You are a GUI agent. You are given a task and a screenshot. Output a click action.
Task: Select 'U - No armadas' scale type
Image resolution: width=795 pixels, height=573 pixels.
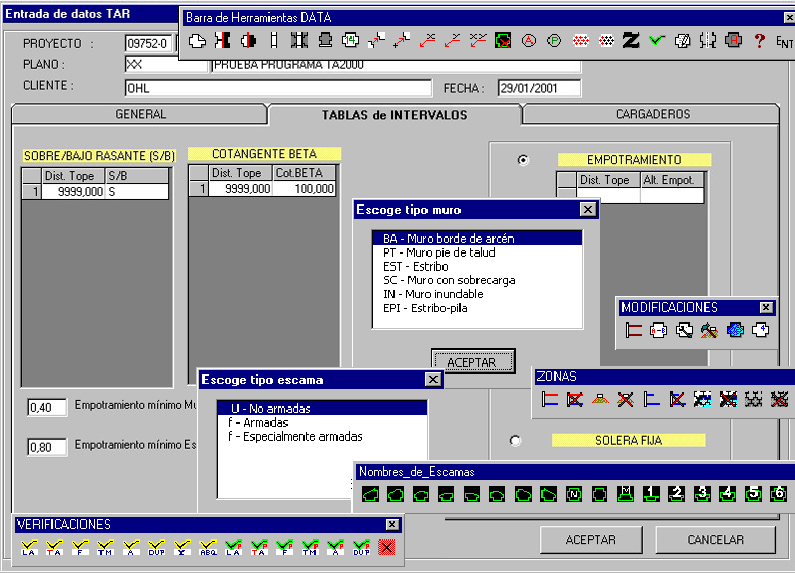coord(322,408)
